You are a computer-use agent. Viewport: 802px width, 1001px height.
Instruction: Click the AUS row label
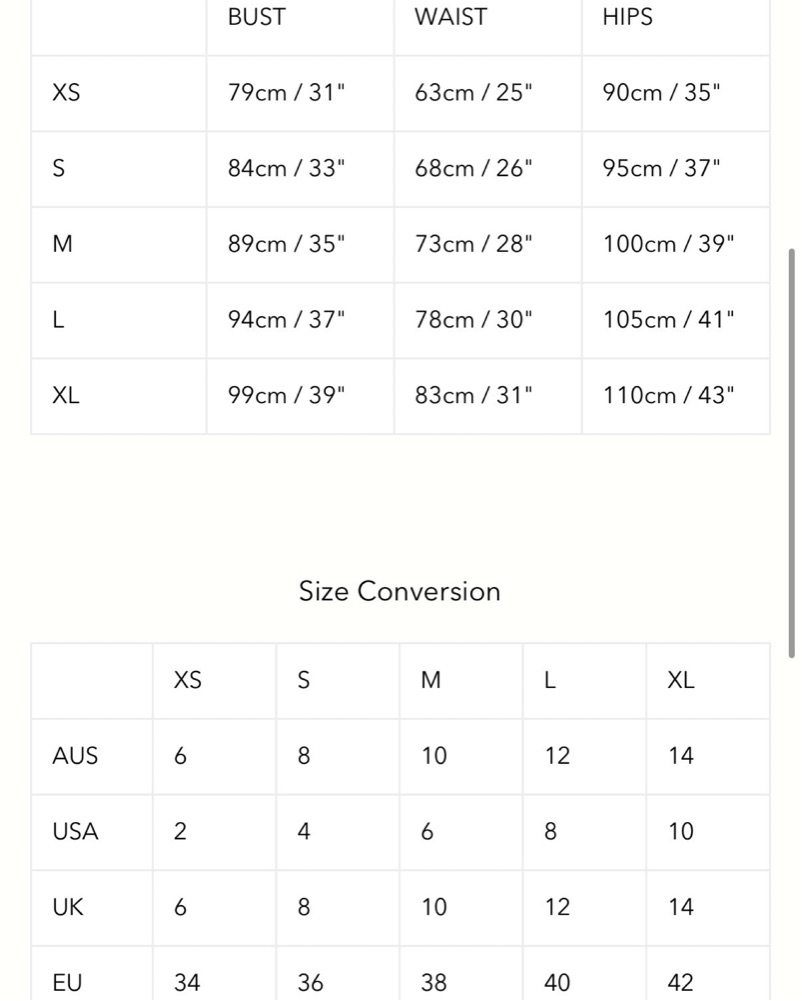[75, 756]
